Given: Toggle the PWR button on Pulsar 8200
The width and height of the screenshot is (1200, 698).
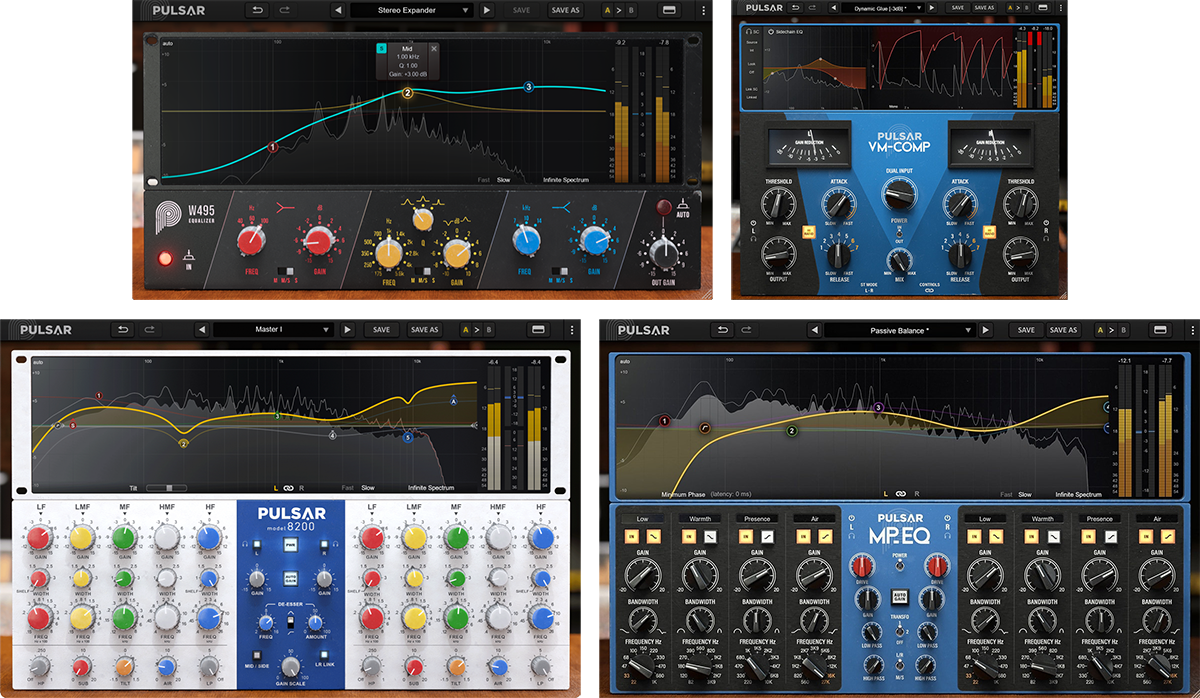Looking at the screenshot, I should [x=289, y=545].
